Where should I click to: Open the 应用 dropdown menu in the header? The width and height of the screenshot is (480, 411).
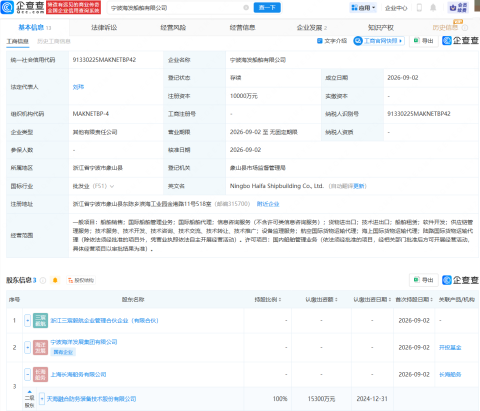click(363, 7)
